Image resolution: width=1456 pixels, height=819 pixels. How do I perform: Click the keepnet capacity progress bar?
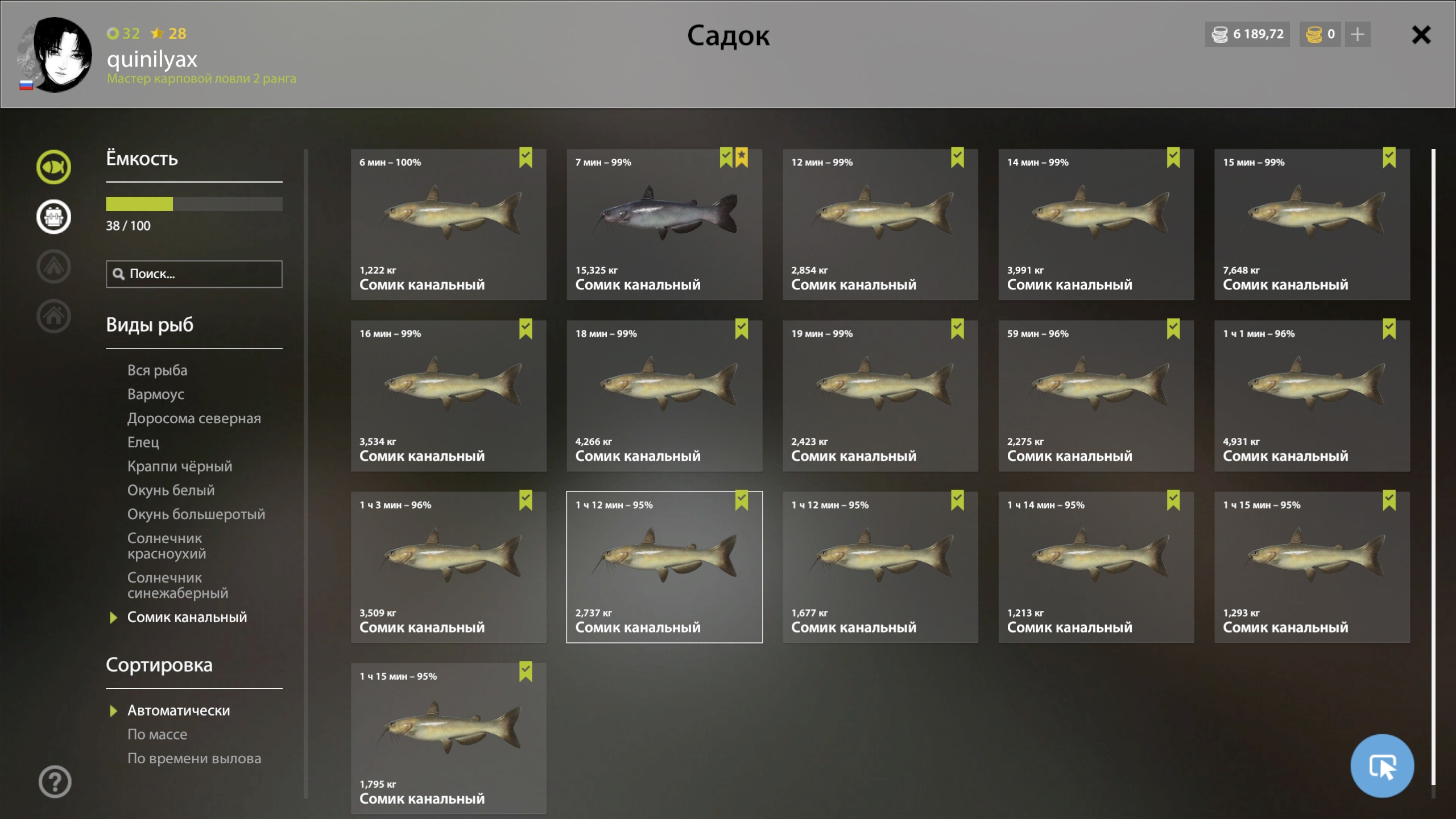[194, 204]
